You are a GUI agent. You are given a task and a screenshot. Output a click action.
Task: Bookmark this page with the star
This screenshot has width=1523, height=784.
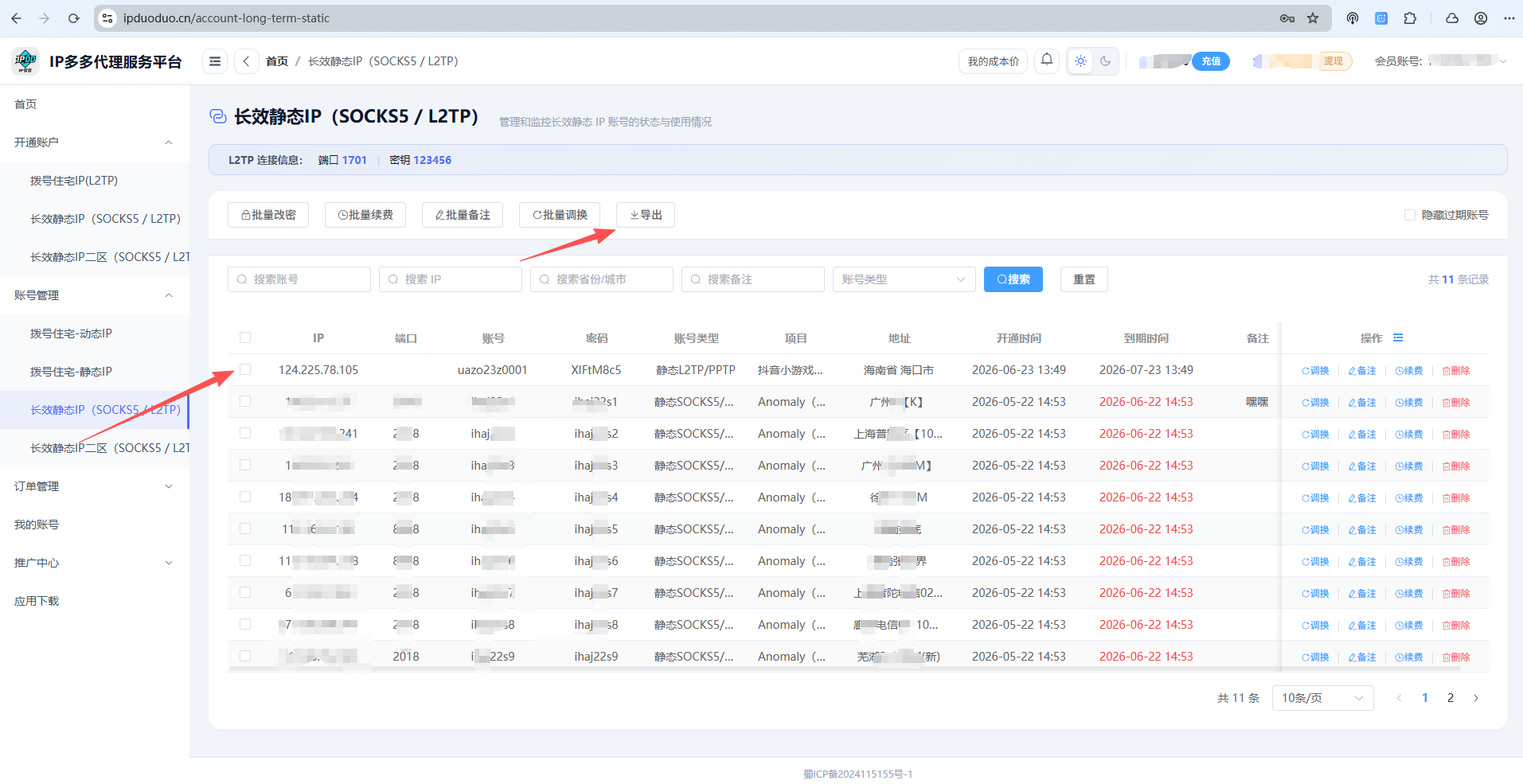pyautogui.click(x=1313, y=18)
